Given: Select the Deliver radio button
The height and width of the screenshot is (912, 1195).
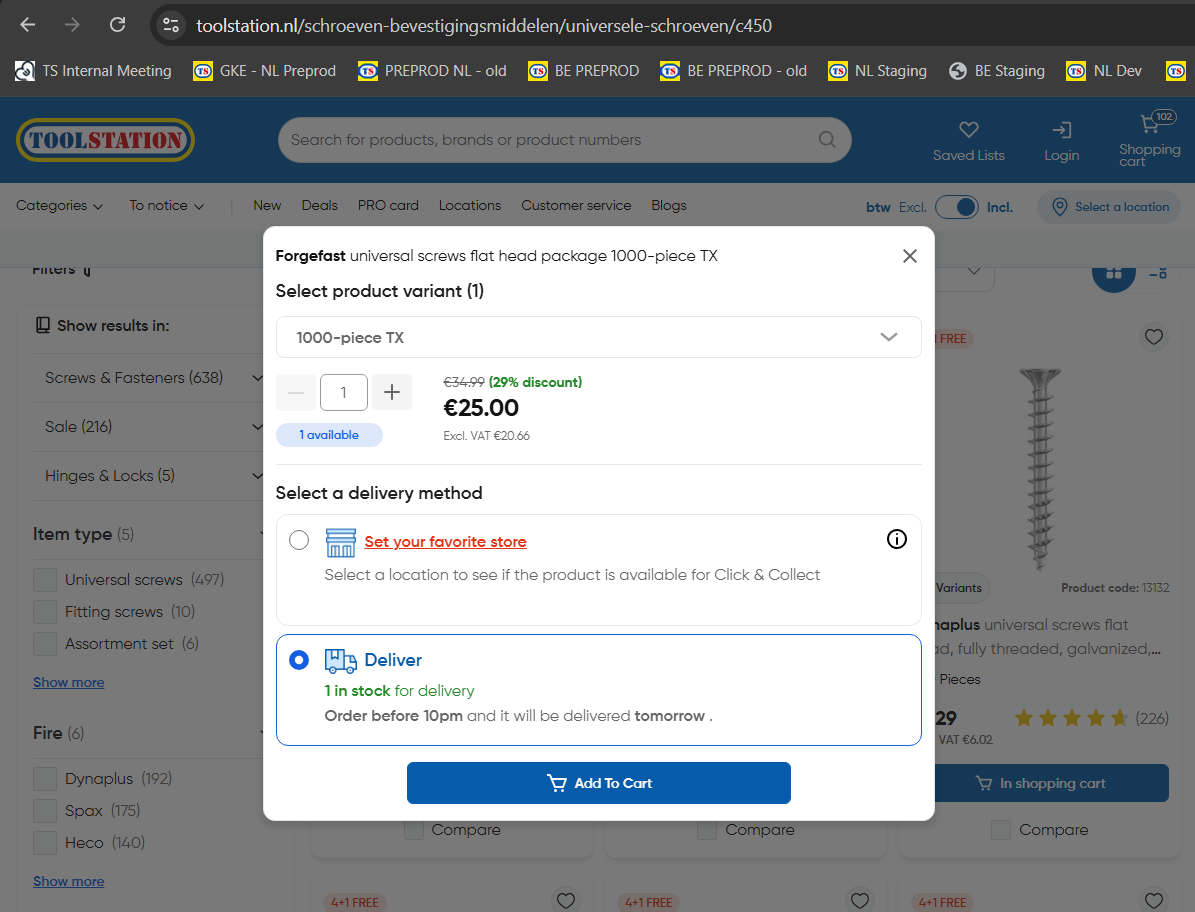Looking at the screenshot, I should 299,660.
